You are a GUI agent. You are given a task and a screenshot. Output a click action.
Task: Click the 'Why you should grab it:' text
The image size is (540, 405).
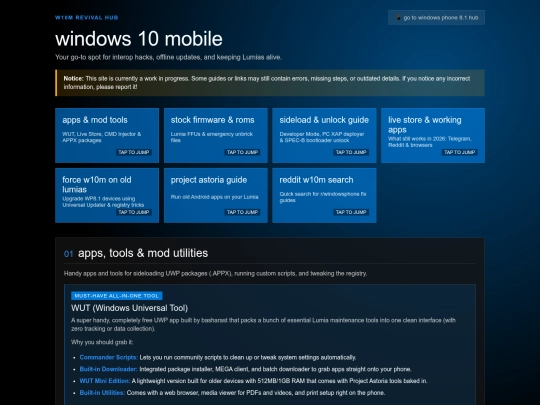[x=102, y=342]
